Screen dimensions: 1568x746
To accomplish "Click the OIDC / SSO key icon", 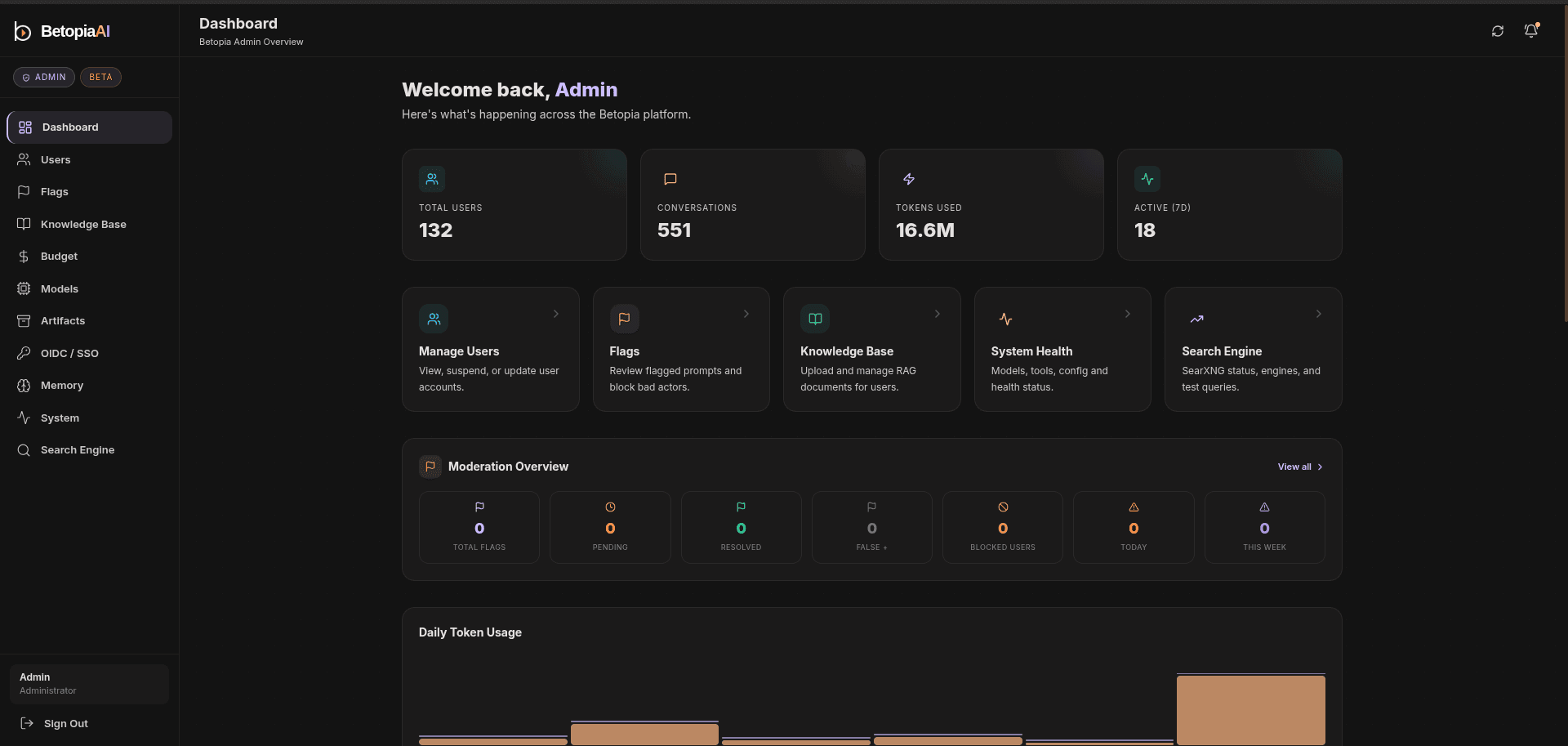I will coord(24,353).
